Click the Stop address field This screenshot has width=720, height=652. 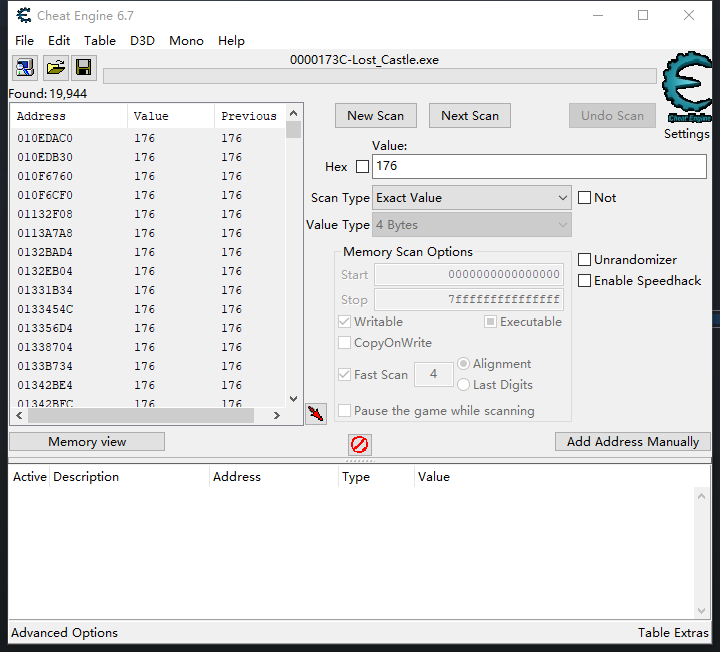(x=469, y=300)
